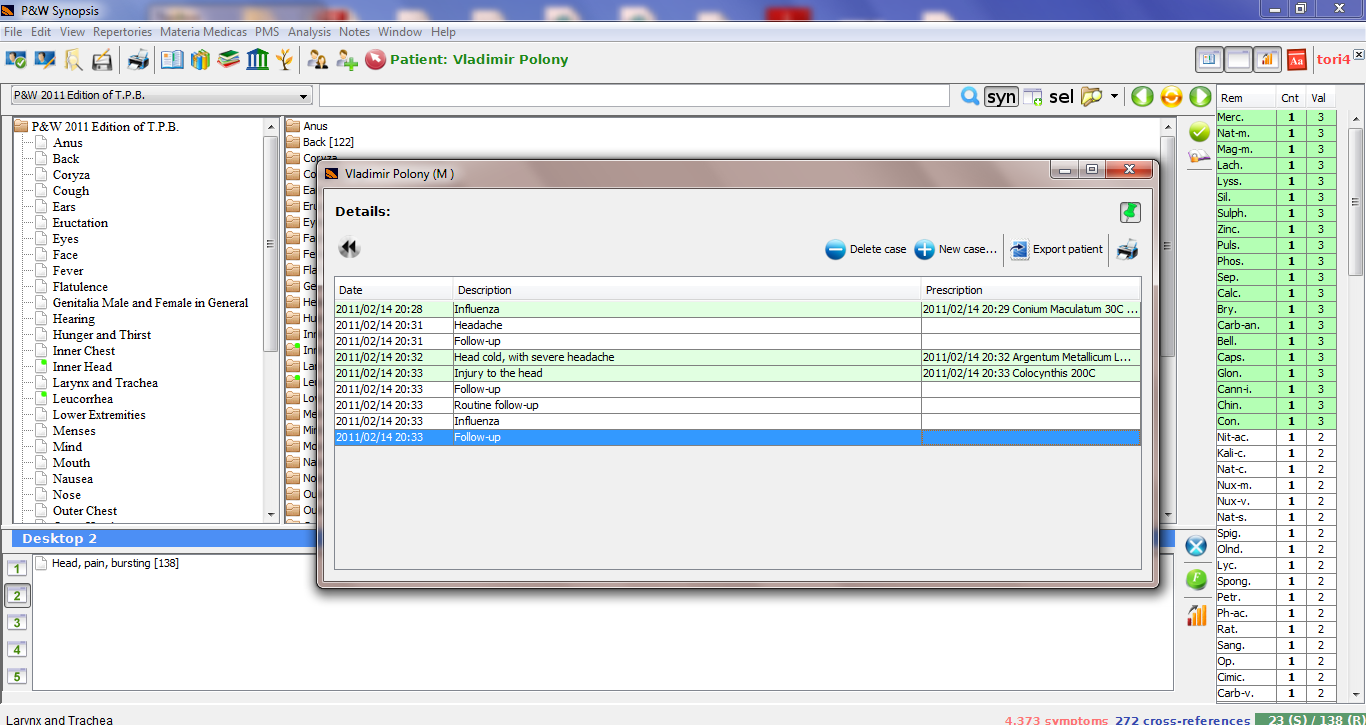Click the Delete case button
Viewport: 1366px width, 725px height.
click(866, 250)
